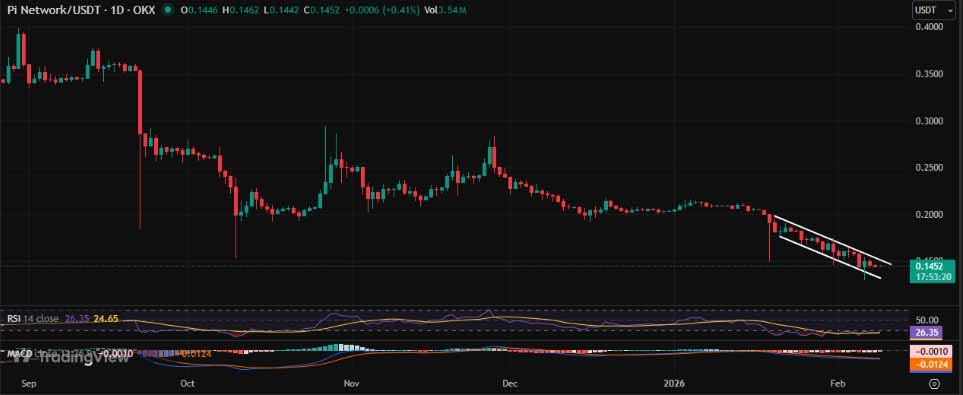The image size is (963, 395).
Task: Select the MACD indicator legend
Action: tap(19, 354)
